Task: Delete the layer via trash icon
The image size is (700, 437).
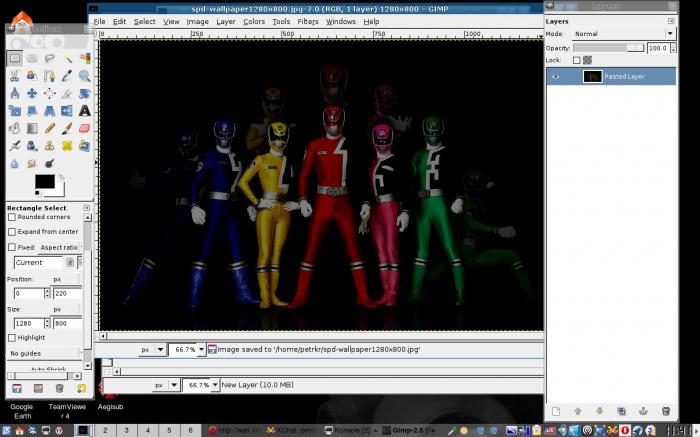Action: (666, 411)
